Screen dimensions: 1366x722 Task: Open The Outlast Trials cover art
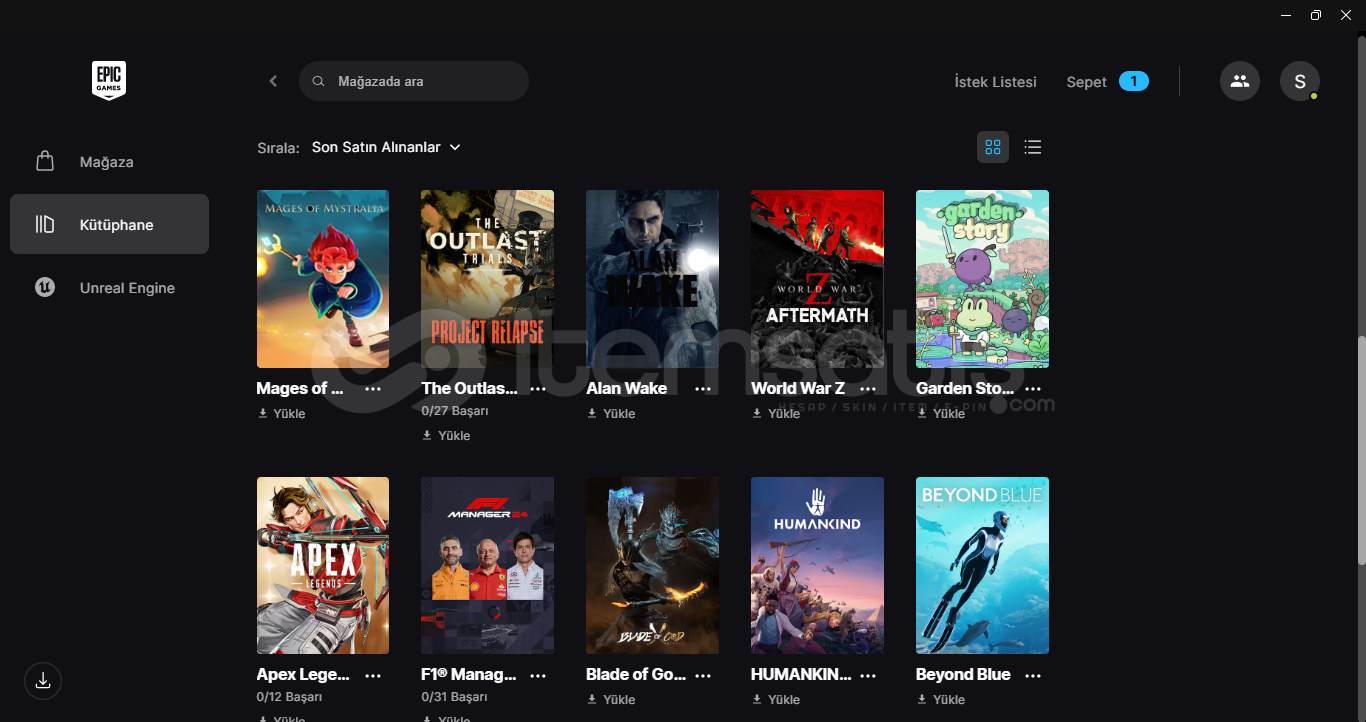click(x=487, y=279)
